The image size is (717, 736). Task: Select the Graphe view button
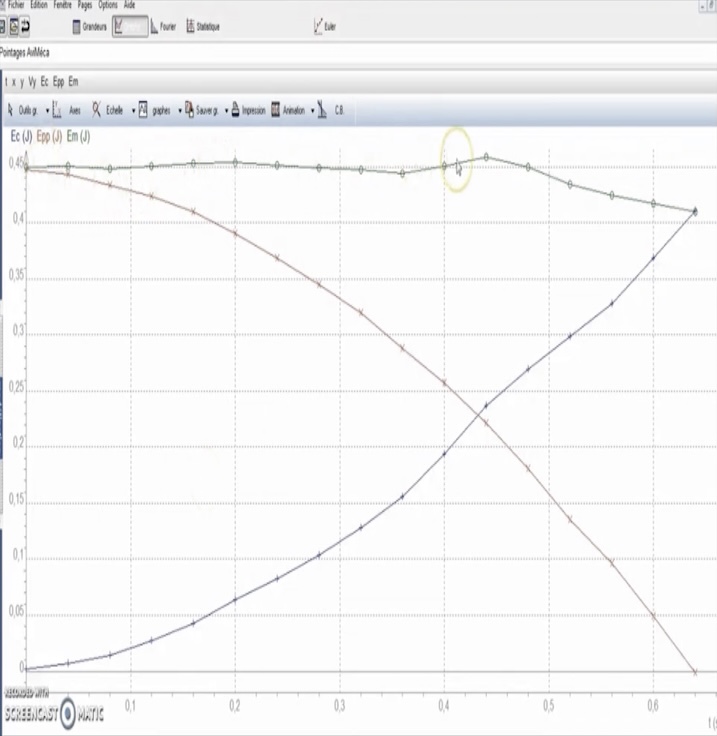(128, 27)
